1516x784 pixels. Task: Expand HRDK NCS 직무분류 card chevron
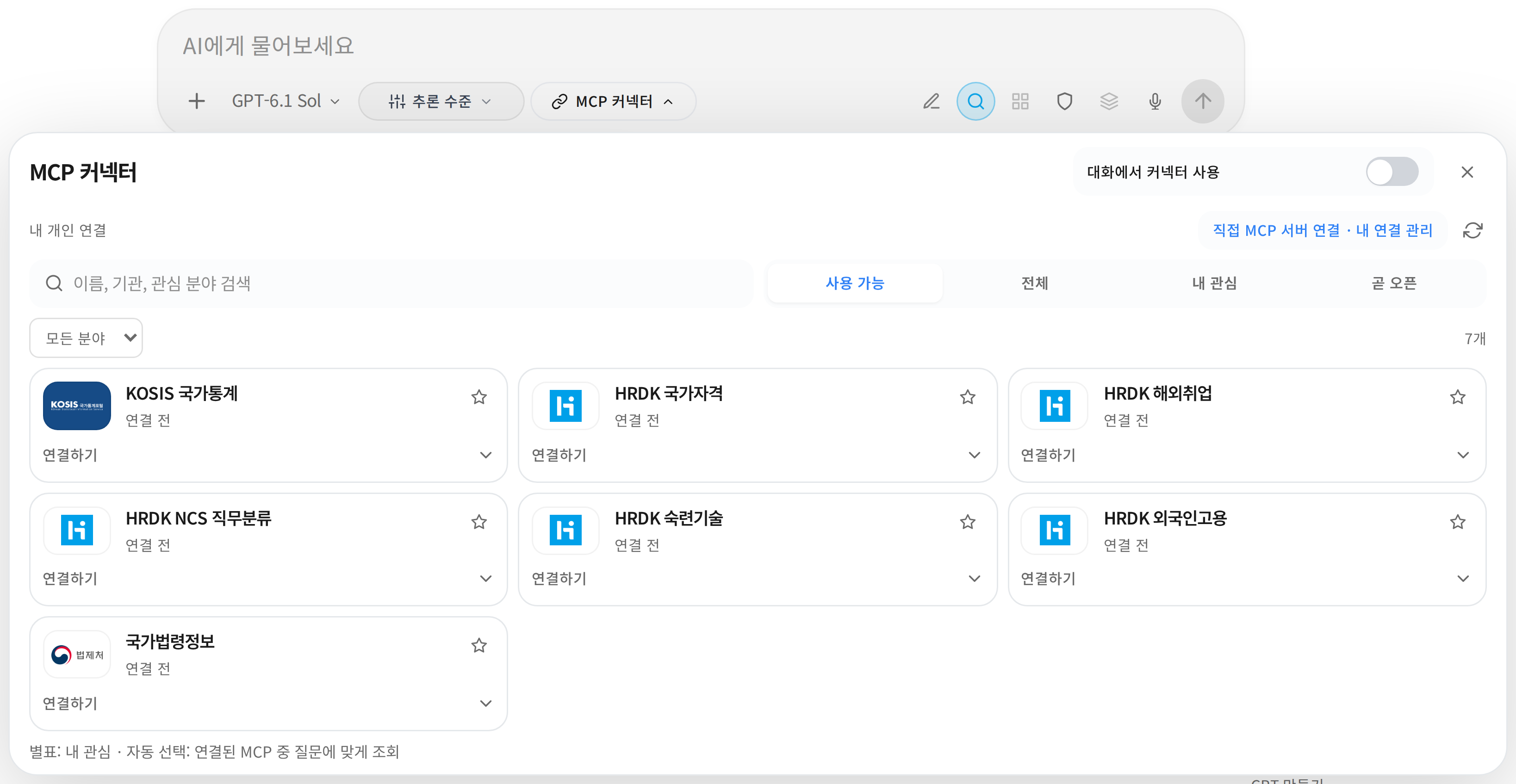[485, 578]
